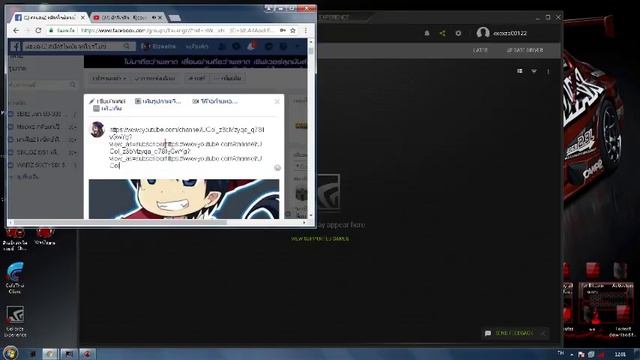Open GeForce Experience settings gear
The width and height of the screenshot is (640, 360).
(x=458, y=33)
